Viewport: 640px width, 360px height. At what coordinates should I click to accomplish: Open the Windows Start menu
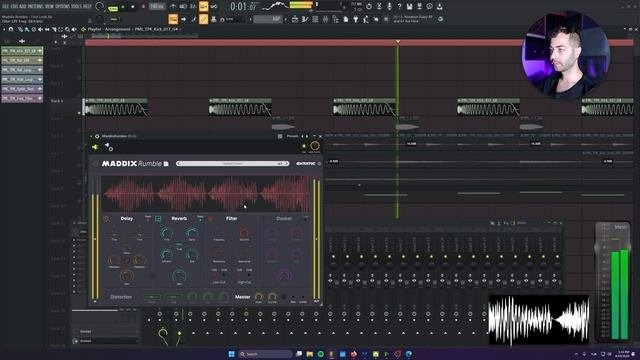tap(232, 354)
